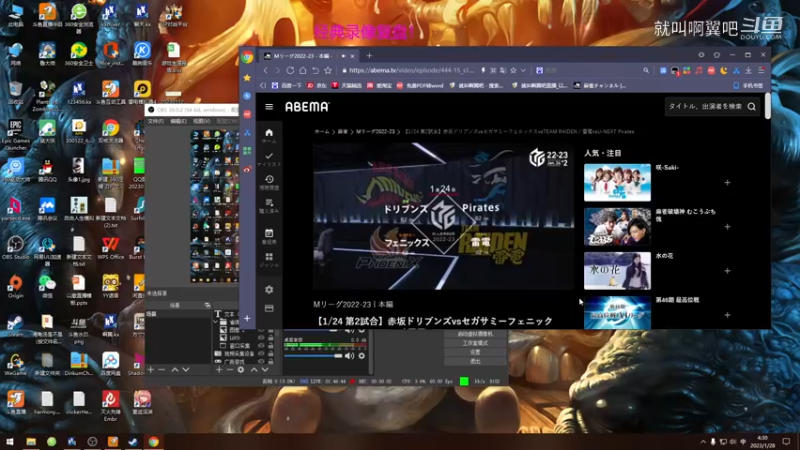Open the 视图(V) menu in OBS
This screenshot has height=450, width=800.
pos(201,121)
